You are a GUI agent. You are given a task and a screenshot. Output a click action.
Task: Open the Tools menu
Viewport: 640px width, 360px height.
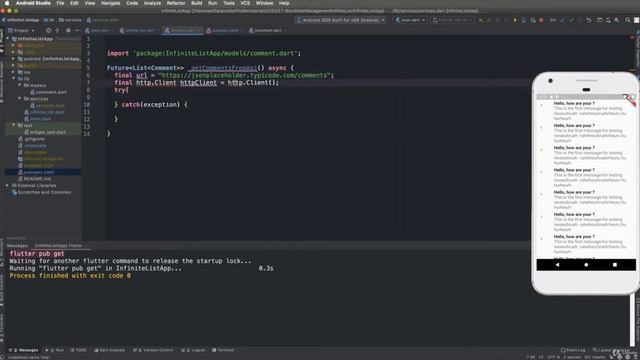click(x=229, y=3)
